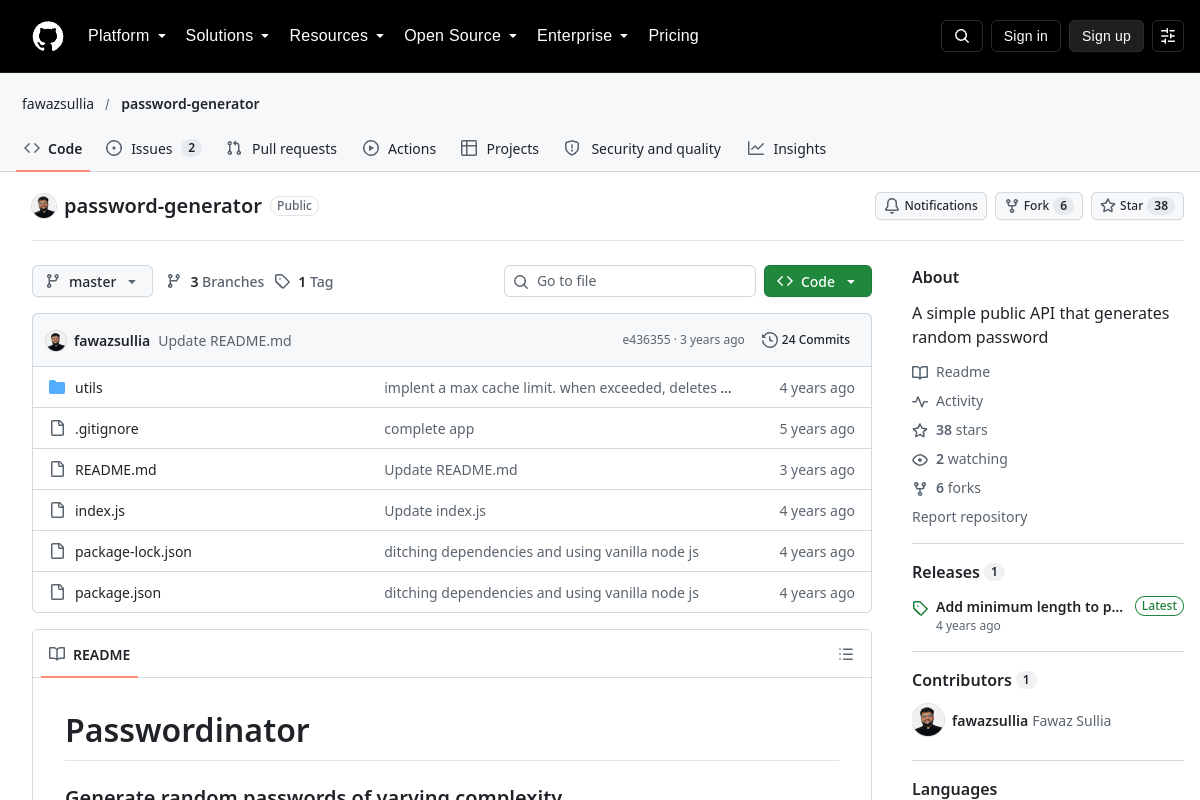Expand the Solutions menu
The image size is (1200, 800).
228,36
